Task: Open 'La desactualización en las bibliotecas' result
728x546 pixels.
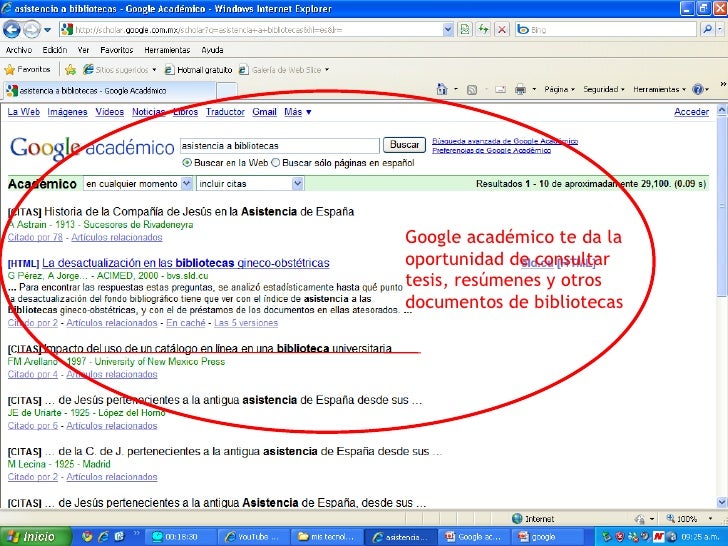Action: pos(186,263)
